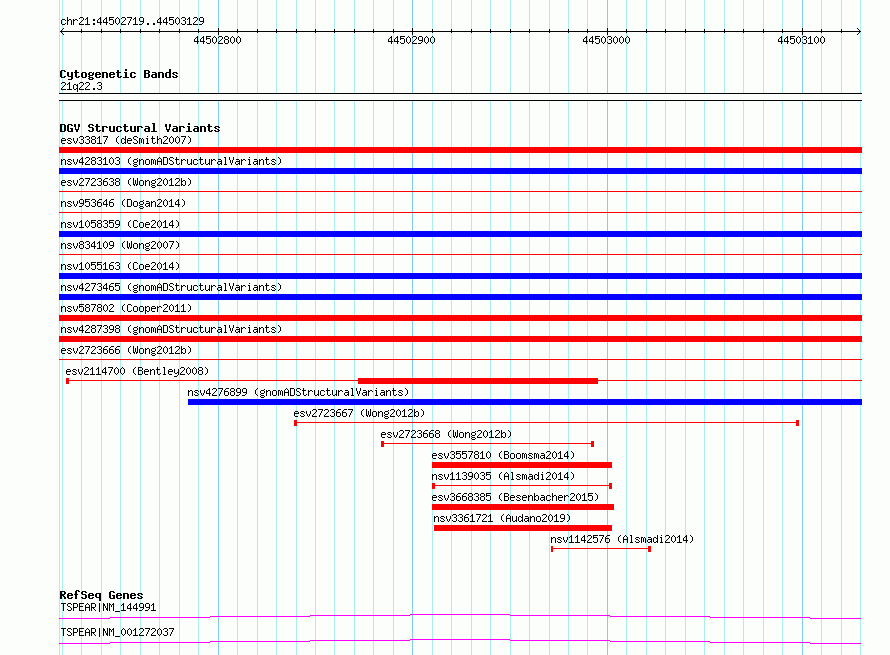Click right arrow end of the ruler
Viewport: 890px width, 655px height.
pos(859,32)
